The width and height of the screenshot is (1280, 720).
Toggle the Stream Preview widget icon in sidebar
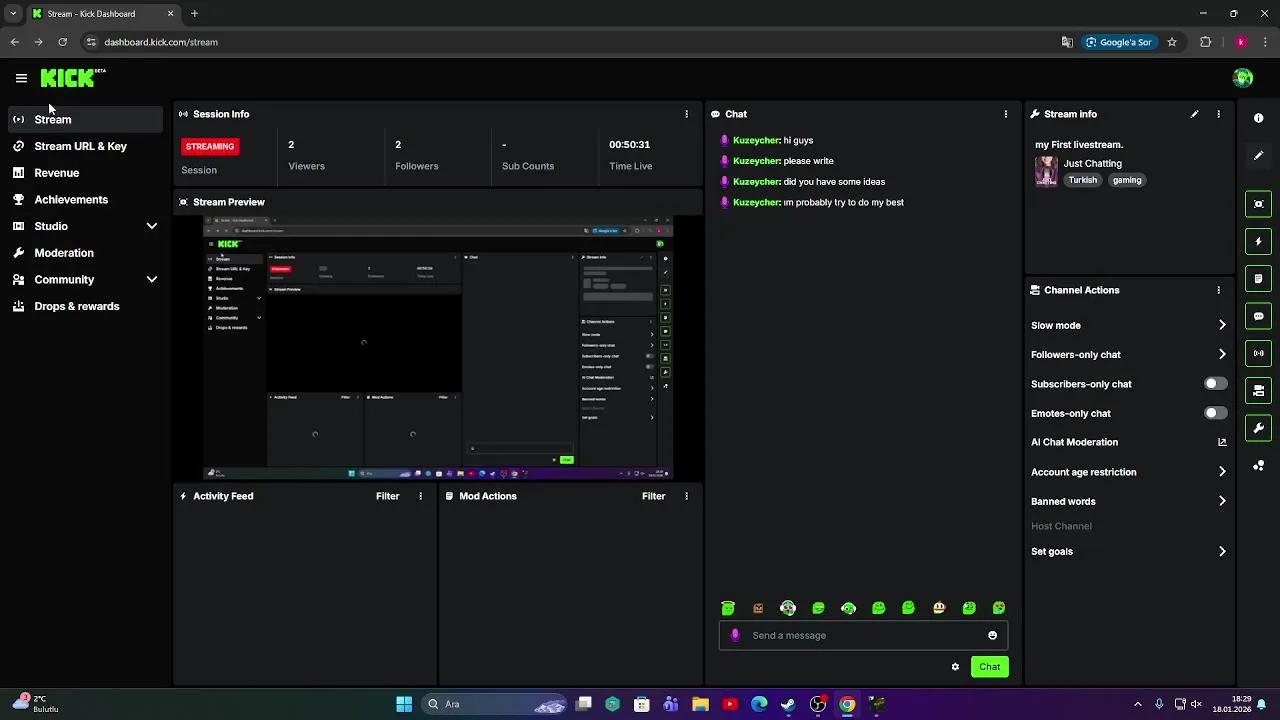click(x=1258, y=204)
